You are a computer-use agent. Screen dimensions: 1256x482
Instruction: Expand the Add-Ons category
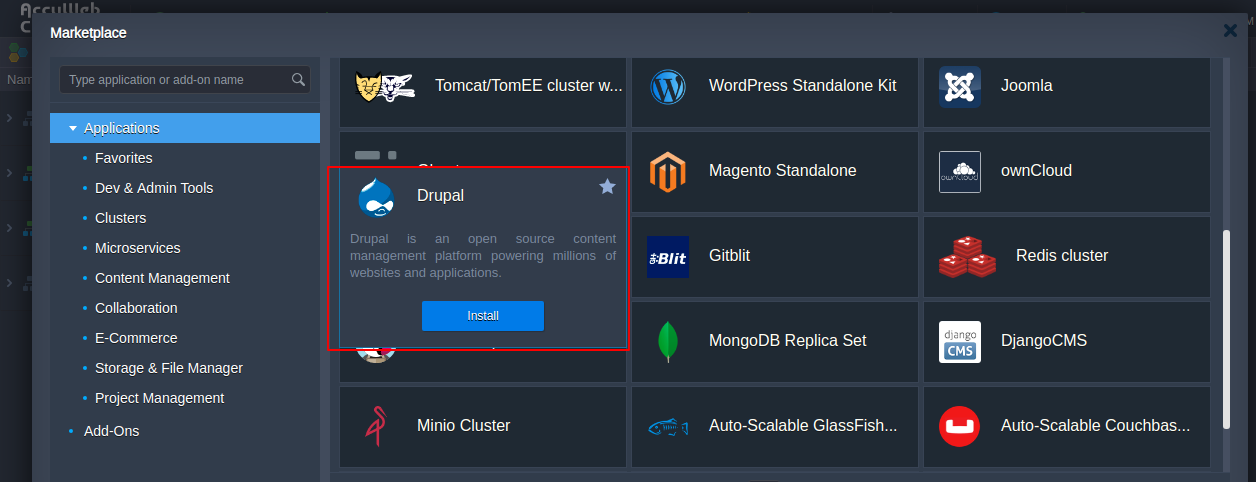tap(111, 431)
